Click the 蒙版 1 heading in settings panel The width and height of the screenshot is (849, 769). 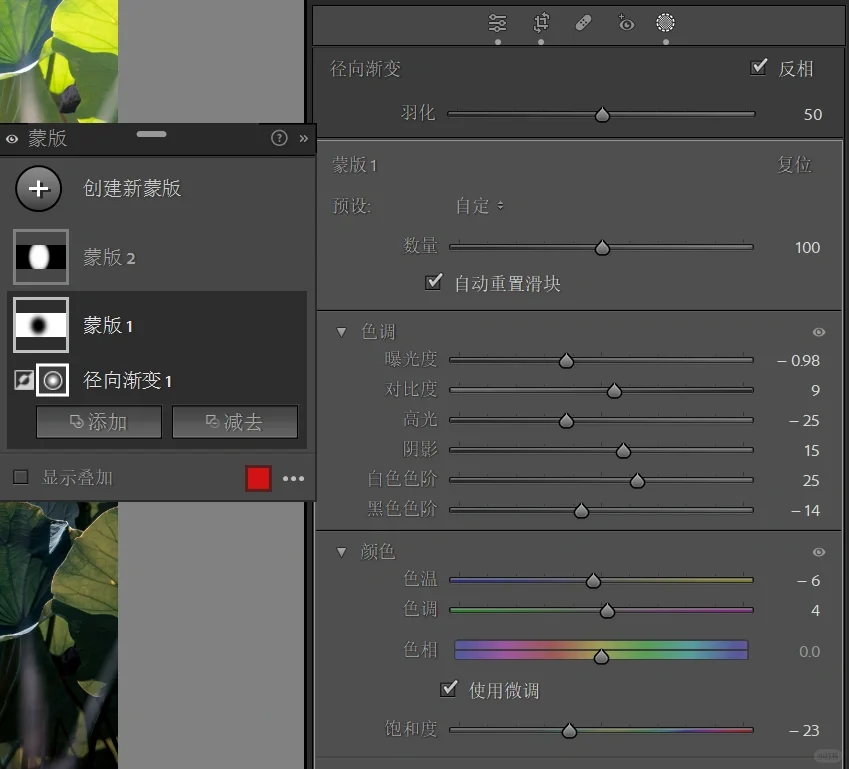355,165
